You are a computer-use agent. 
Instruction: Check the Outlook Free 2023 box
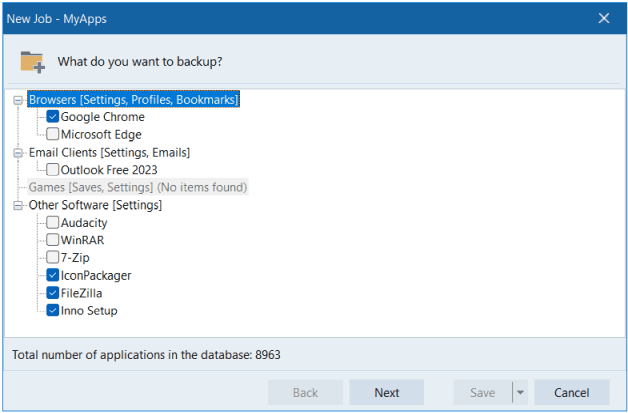coord(53,170)
